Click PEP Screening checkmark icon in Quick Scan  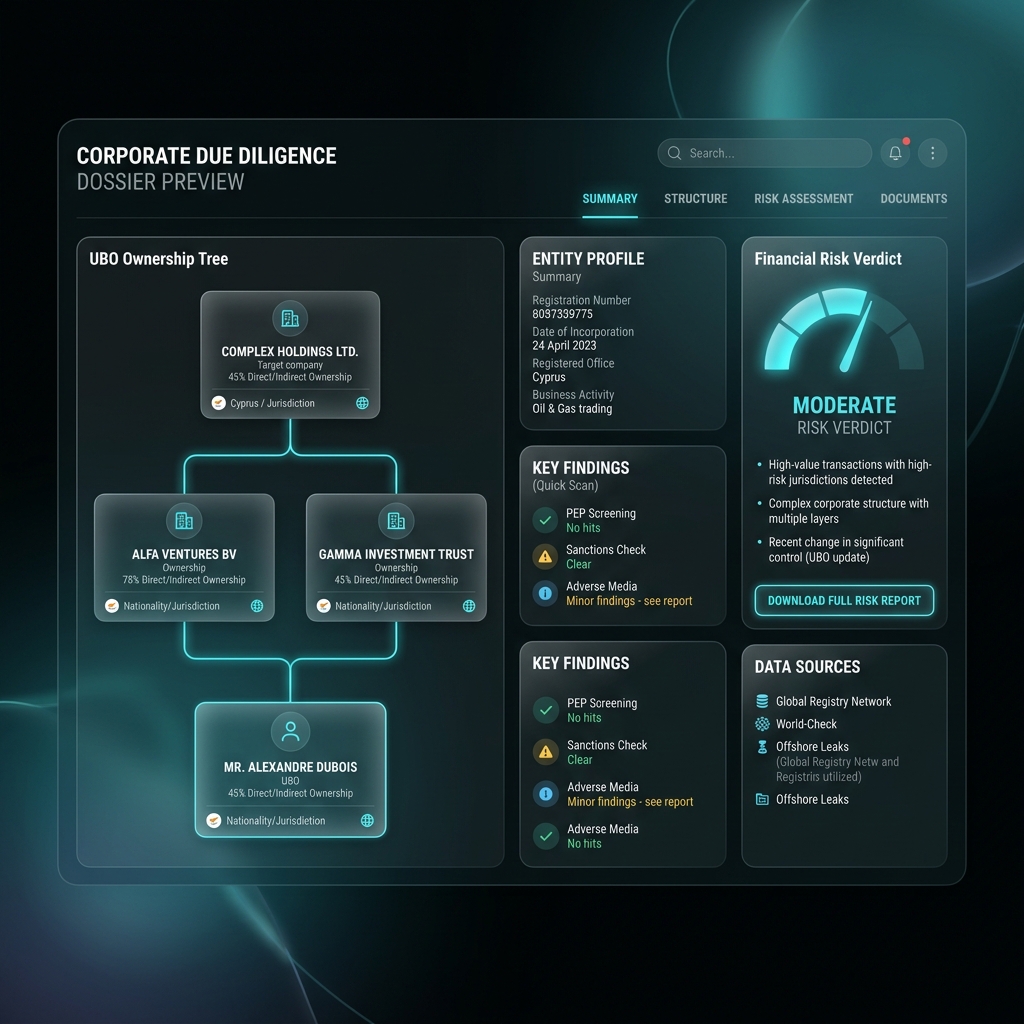pyautogui.click(x=545, y=520)
